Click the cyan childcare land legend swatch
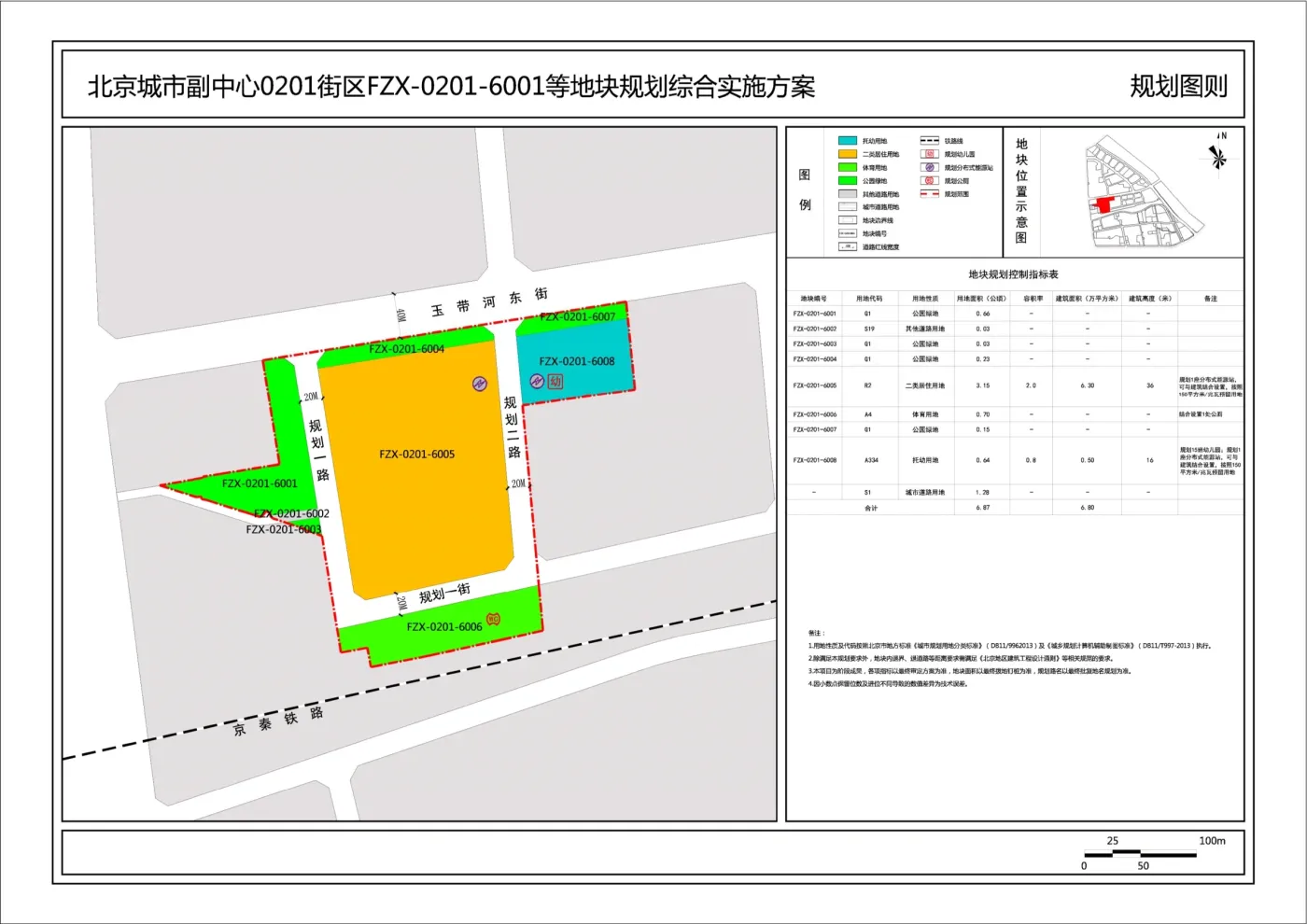This screenshot has width=1307, height=924. click(x=847, y=141)
